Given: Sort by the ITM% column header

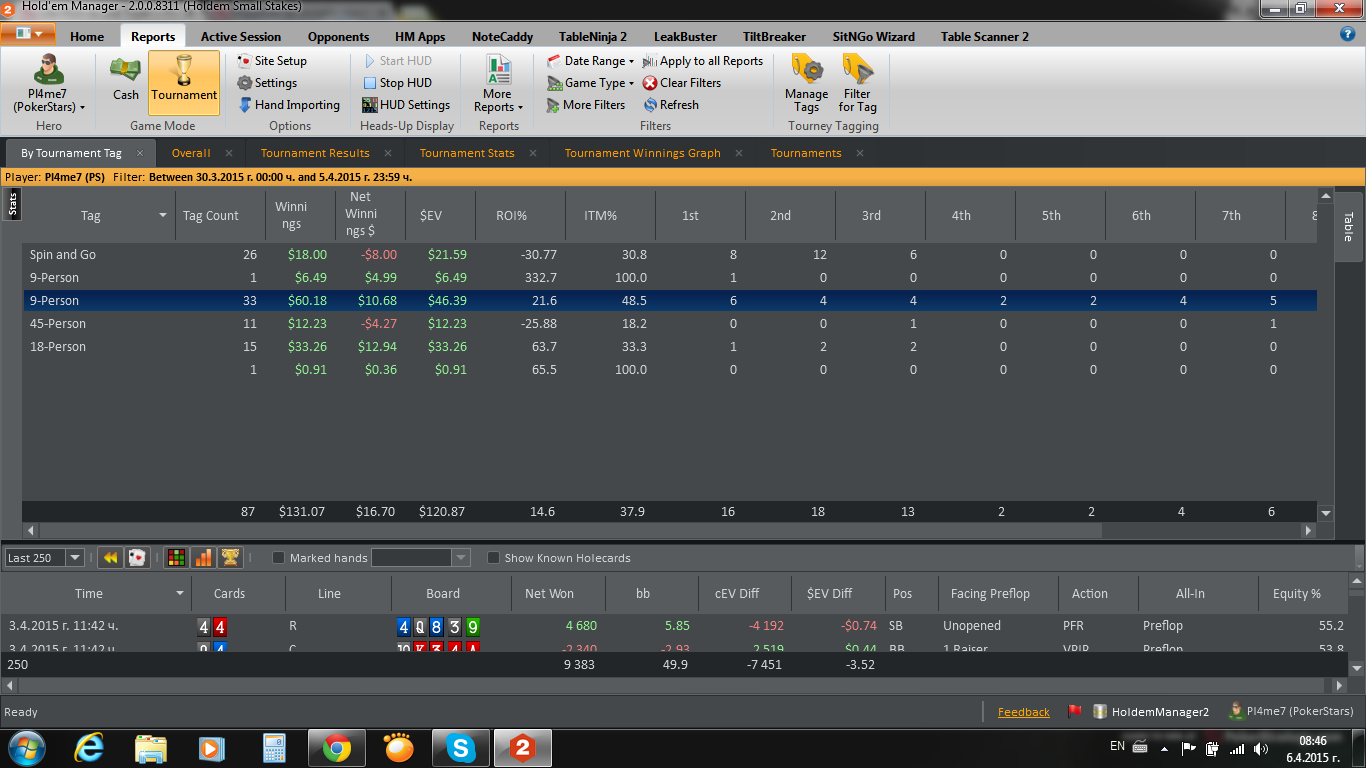Looking at the screenshot, I should click(x=600, y=215).
